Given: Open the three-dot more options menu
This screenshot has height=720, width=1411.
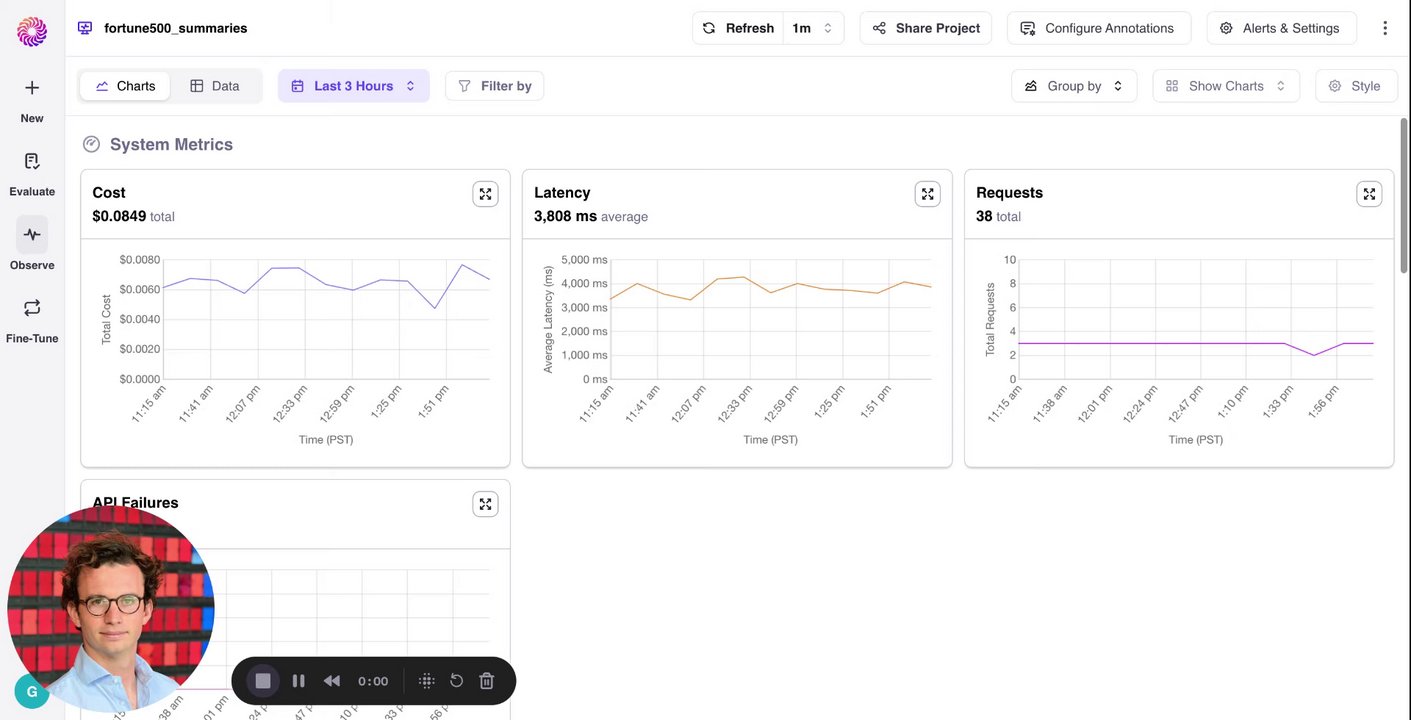Looking at the screenshot, I should click(x=1385, y=28).
